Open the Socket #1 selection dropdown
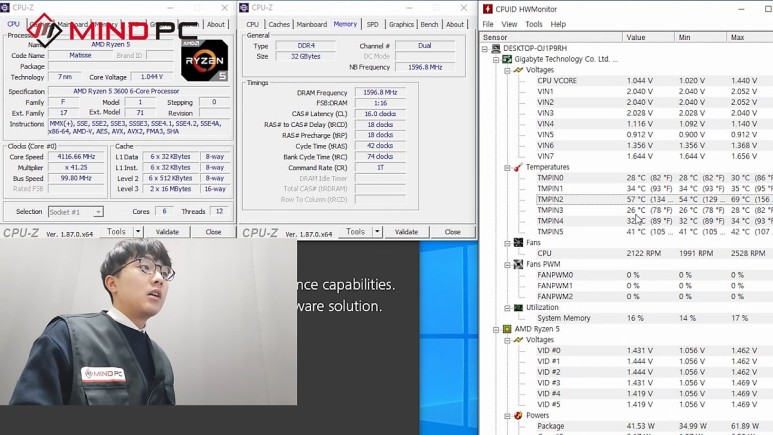 [98, 212]
